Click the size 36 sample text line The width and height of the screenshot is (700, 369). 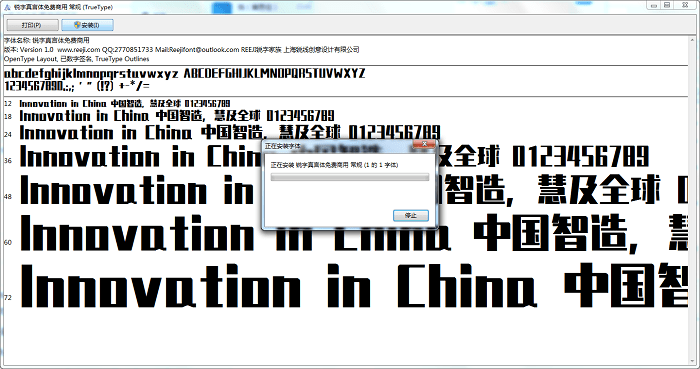tap(334, 157)
